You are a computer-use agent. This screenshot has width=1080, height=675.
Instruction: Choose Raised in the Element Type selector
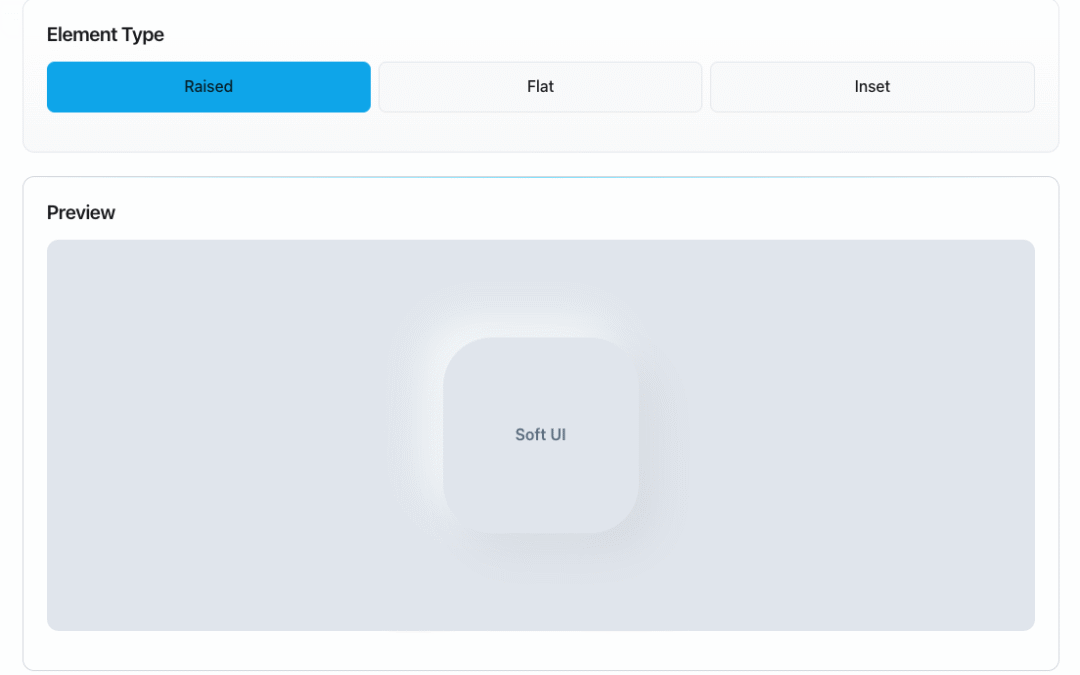pos(208,87)
